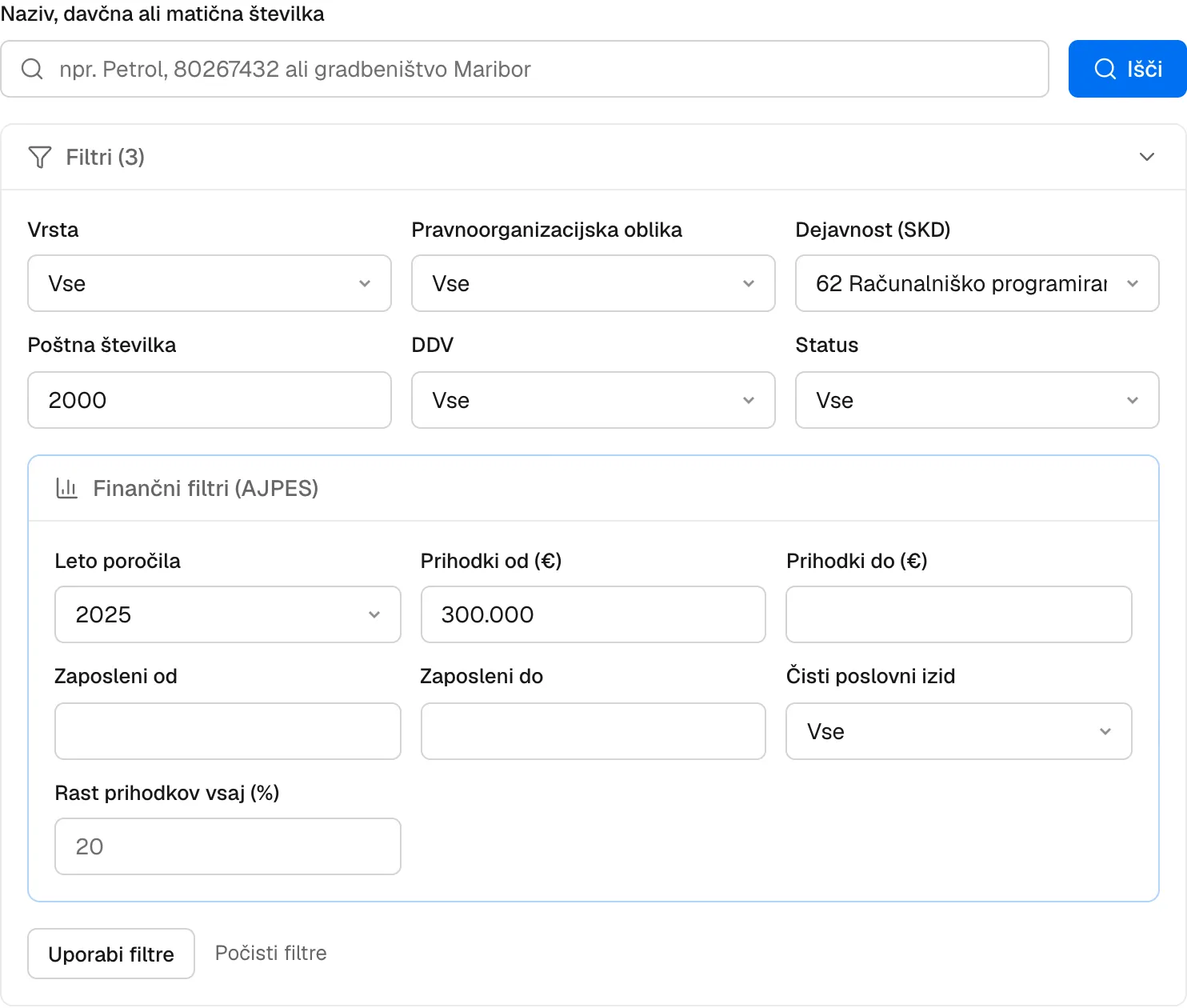Viewport: 1187px width, 1008px height.
Task: Open the Pravnoorganizacijska oblika dropdown
Action: coord(593,283)
